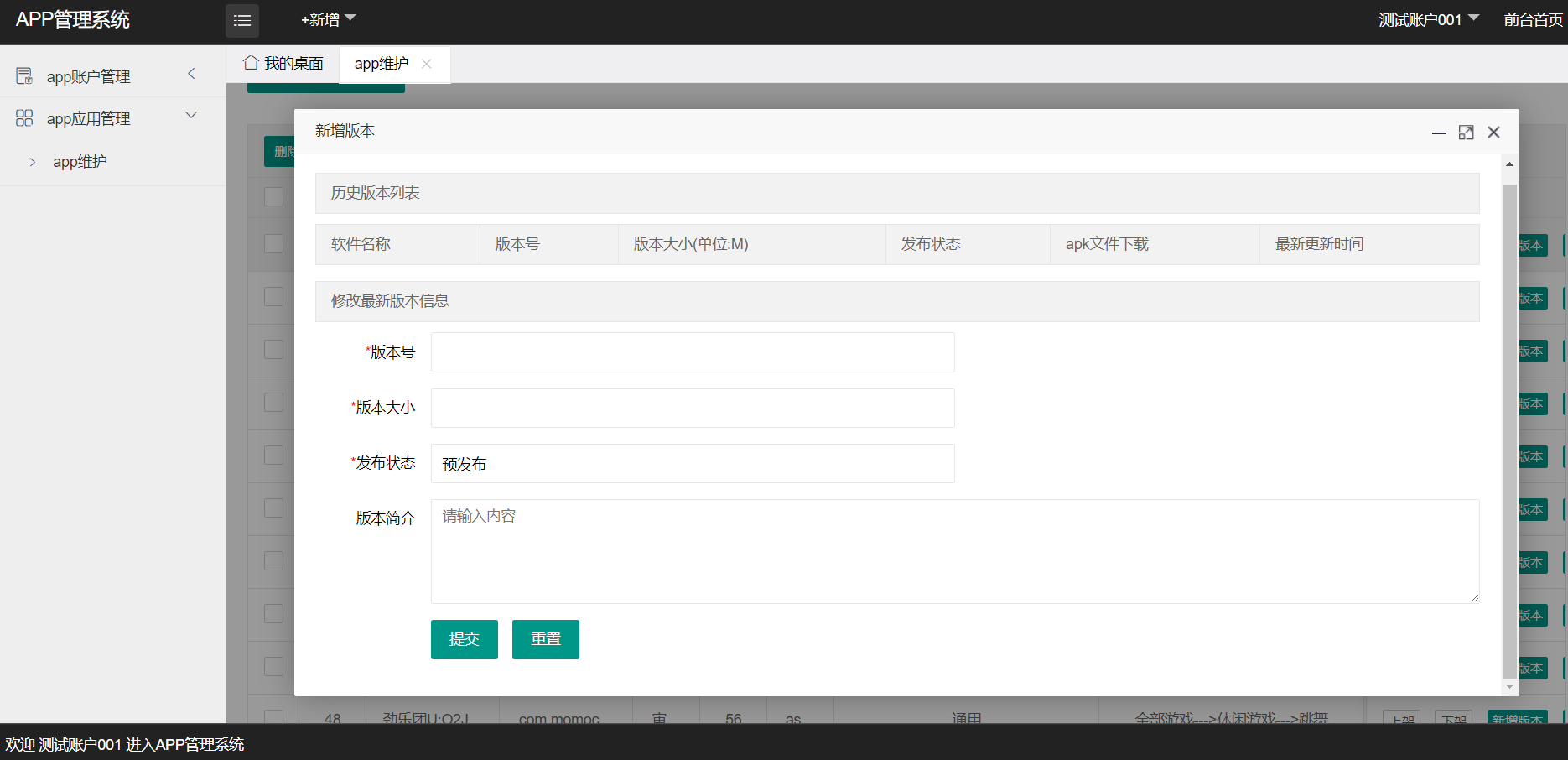Open the 测试账户001 user dropdown

point(1429,19)
